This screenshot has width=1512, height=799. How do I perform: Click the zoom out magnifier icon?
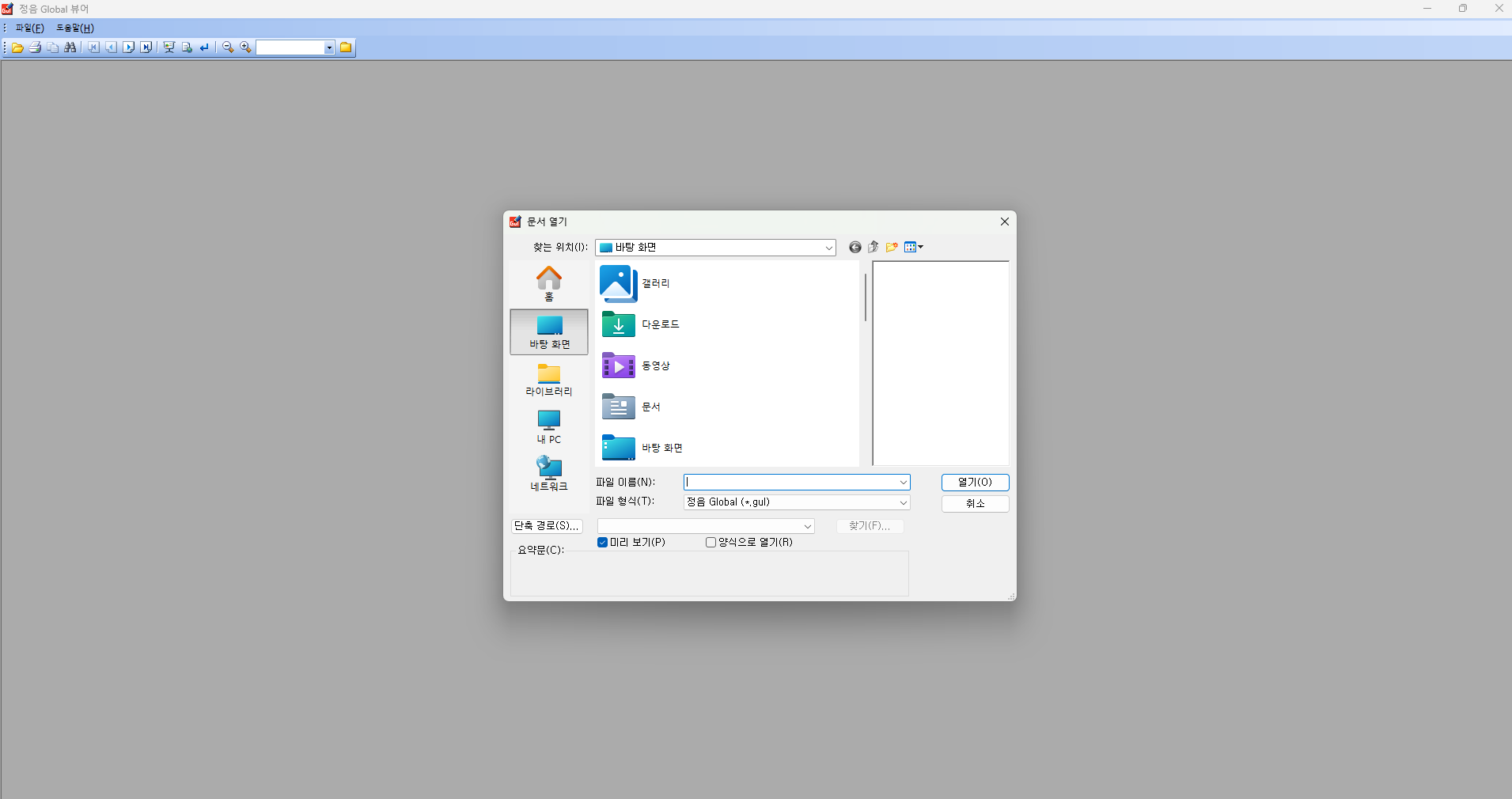coord(228,47)
